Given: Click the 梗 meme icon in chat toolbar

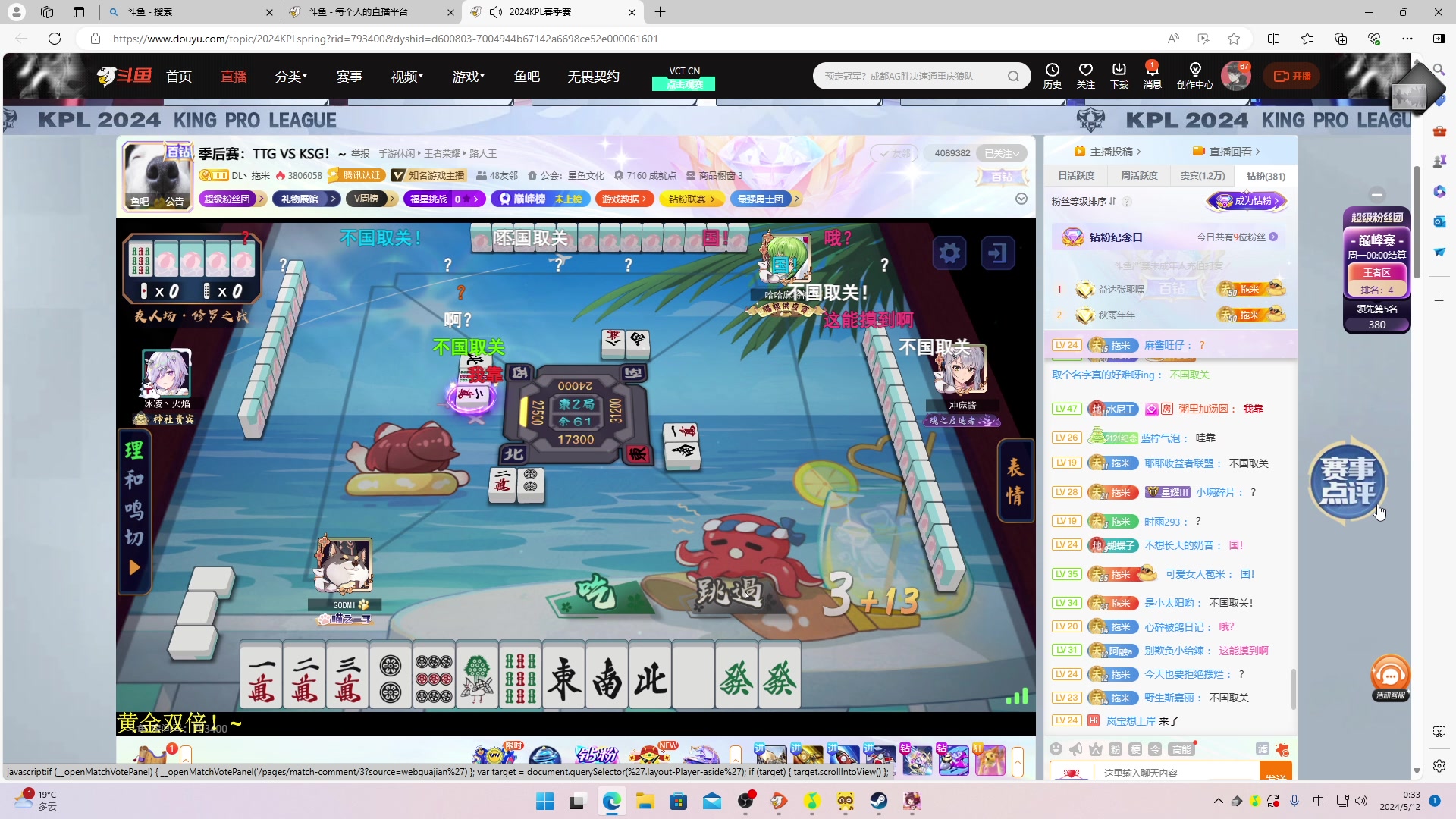Looking at the screenshot, I should pyautogui.click(x=1135, y=749).
